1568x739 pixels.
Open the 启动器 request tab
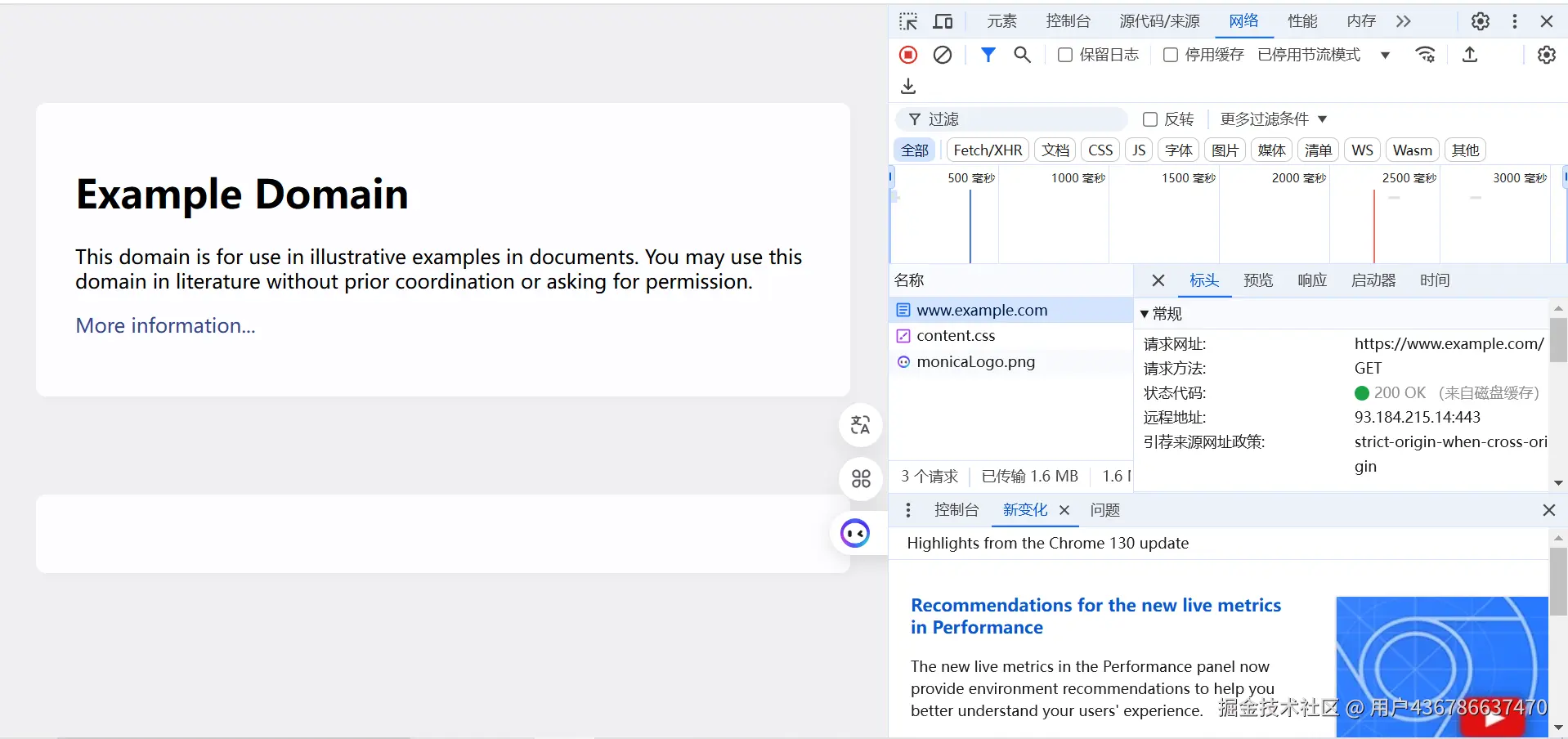pos(1373,280)
